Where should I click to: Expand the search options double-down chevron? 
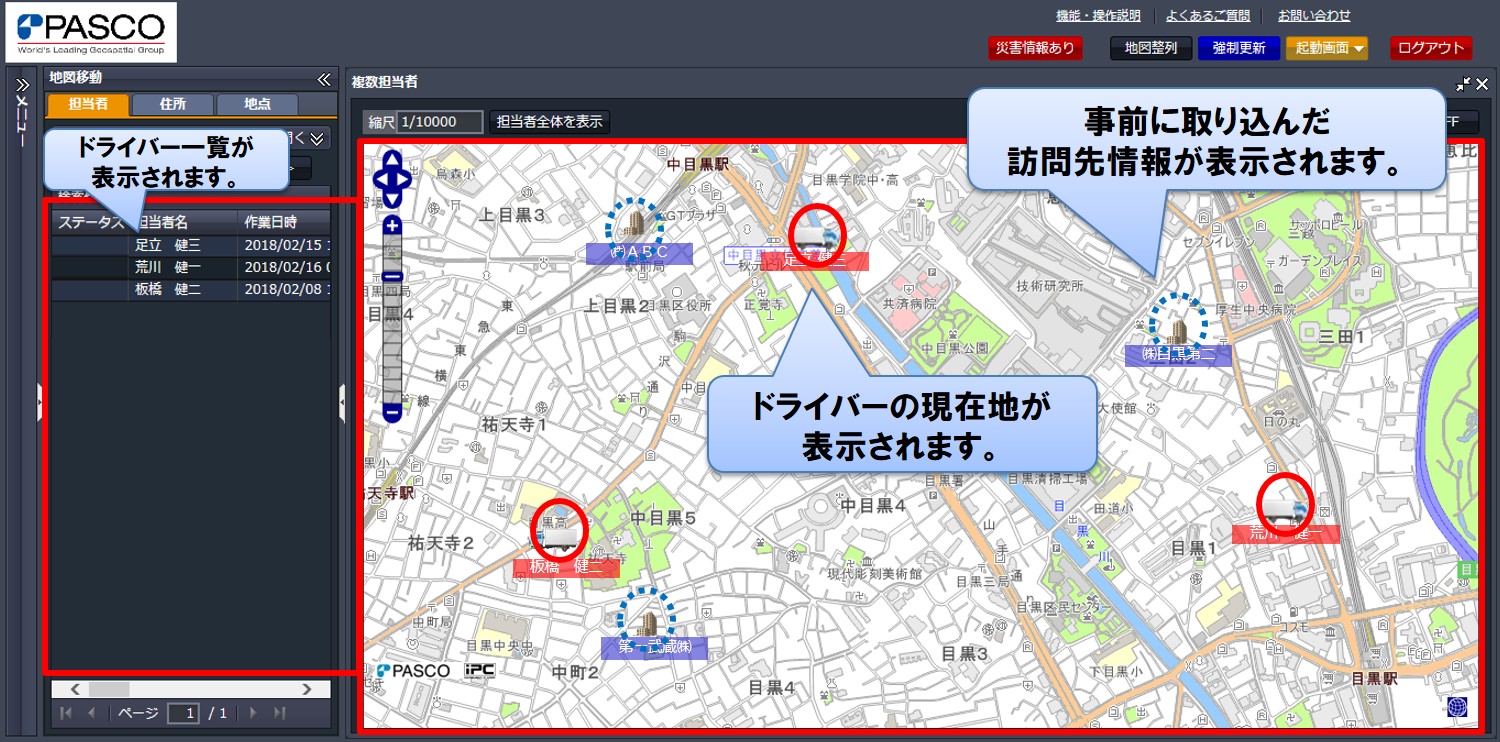pyautogui.click(x=317, y=139)
